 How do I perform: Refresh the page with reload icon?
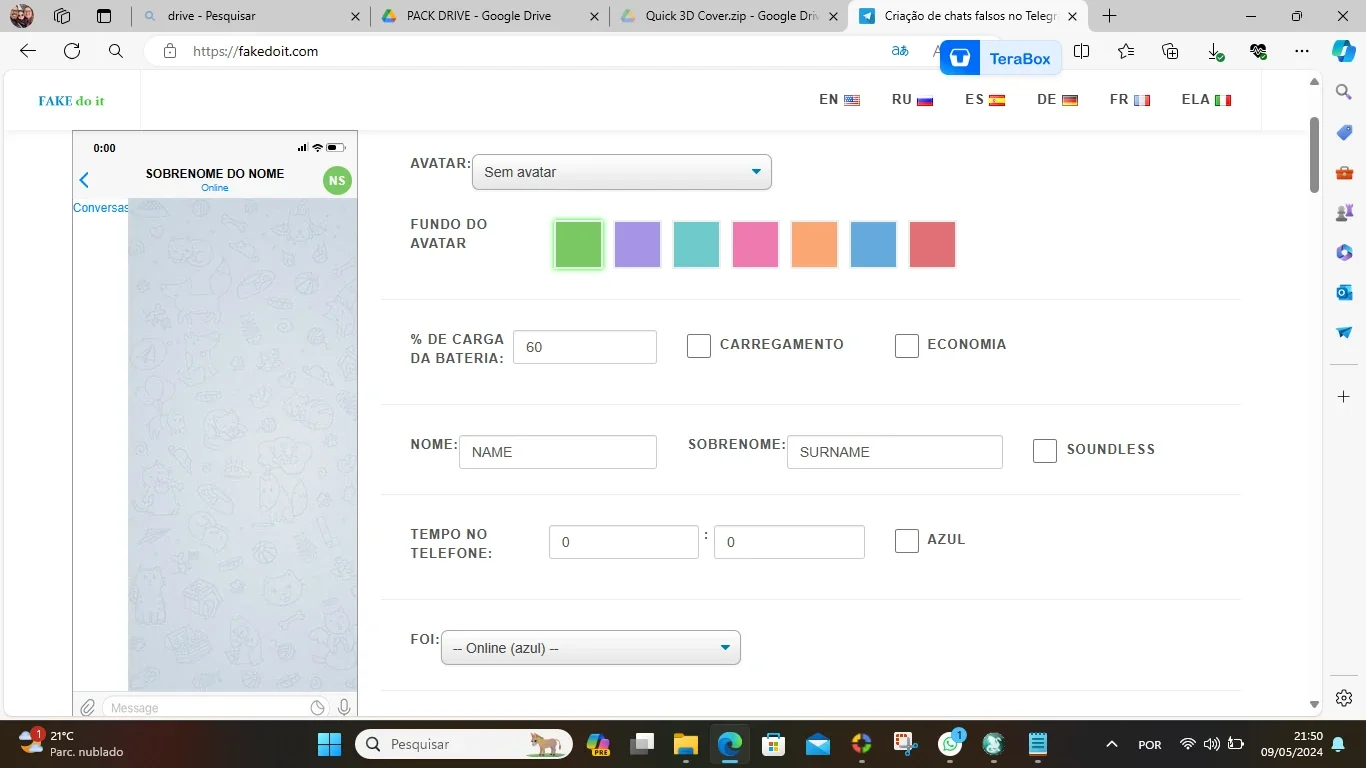click(72, 51)
